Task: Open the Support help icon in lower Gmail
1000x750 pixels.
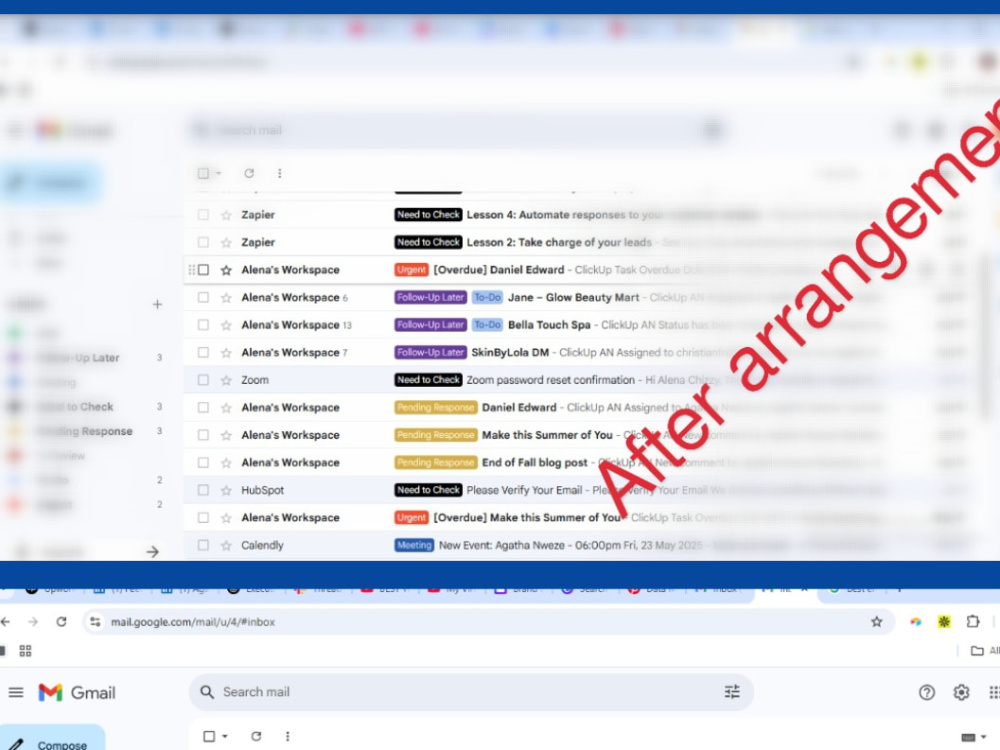Action: coord(927,692)
